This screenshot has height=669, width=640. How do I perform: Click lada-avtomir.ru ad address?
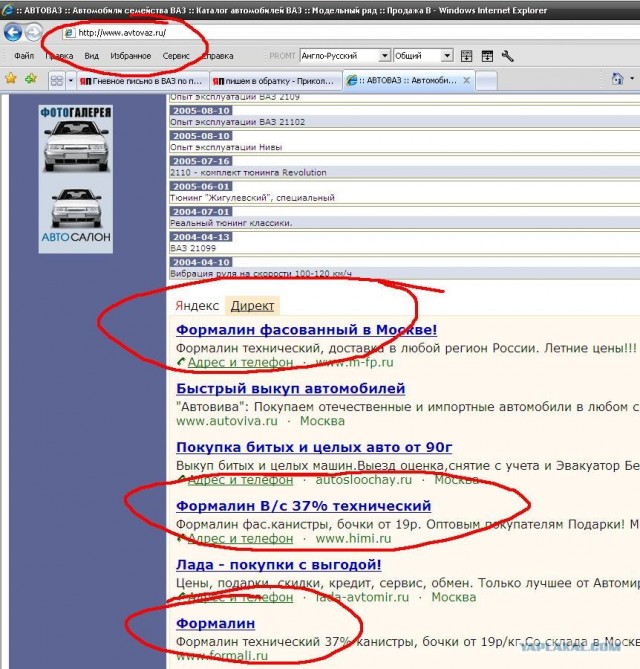[x=362, y=597]
